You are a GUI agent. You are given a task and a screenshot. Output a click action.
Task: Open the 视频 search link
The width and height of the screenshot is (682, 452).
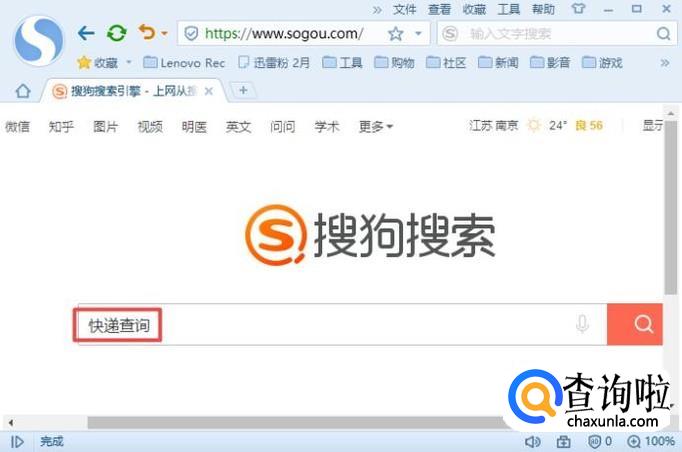[x=150, y=127]
